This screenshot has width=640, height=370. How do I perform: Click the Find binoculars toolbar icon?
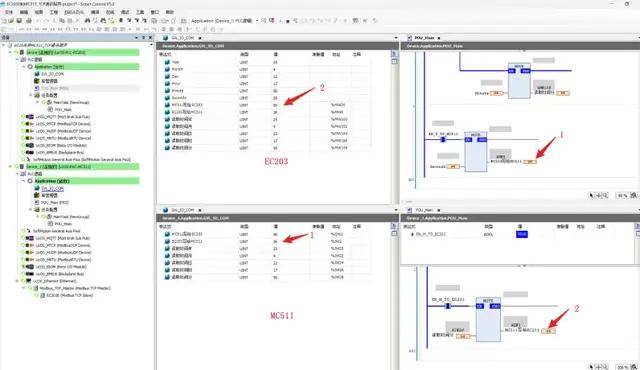pos(87,20)
